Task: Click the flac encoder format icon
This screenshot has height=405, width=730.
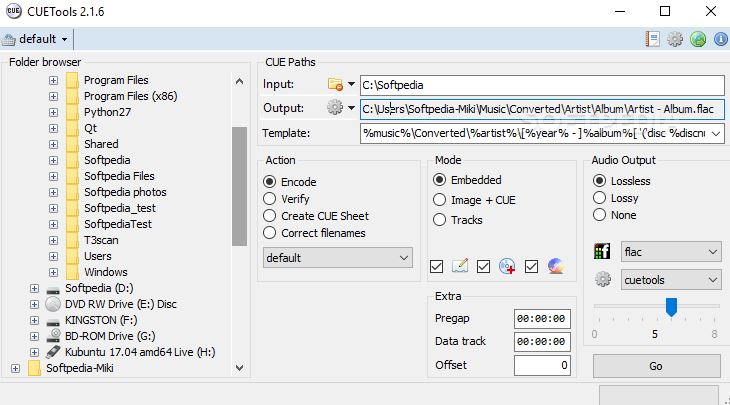Action: tap(602, 251)
